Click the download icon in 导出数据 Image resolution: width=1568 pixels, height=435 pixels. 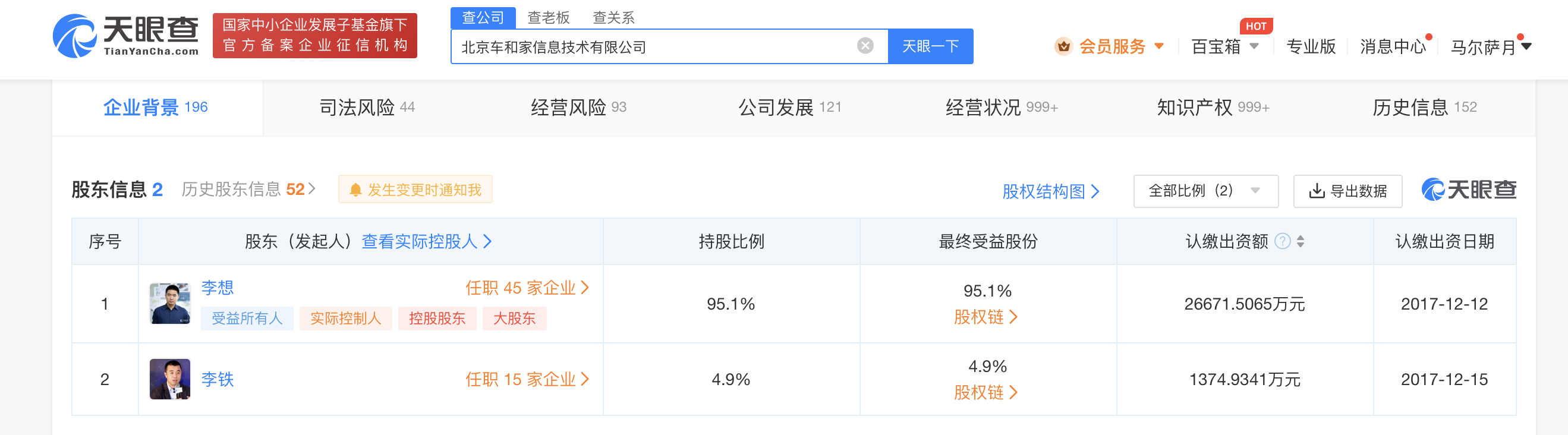pos(1317,191)
